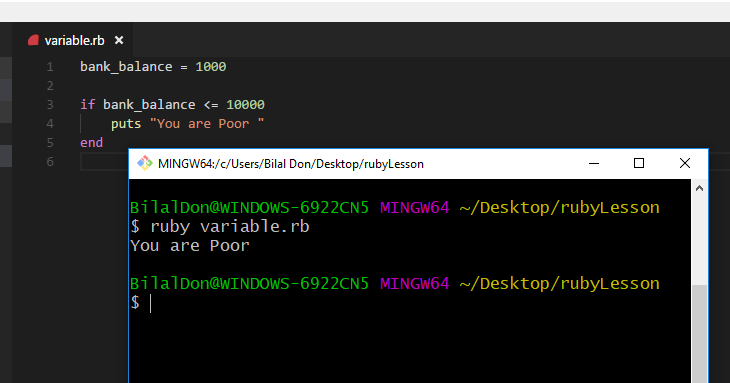Click line number 2 in the gutter
This screenshot has width=730, height=383.
(50, 86)
